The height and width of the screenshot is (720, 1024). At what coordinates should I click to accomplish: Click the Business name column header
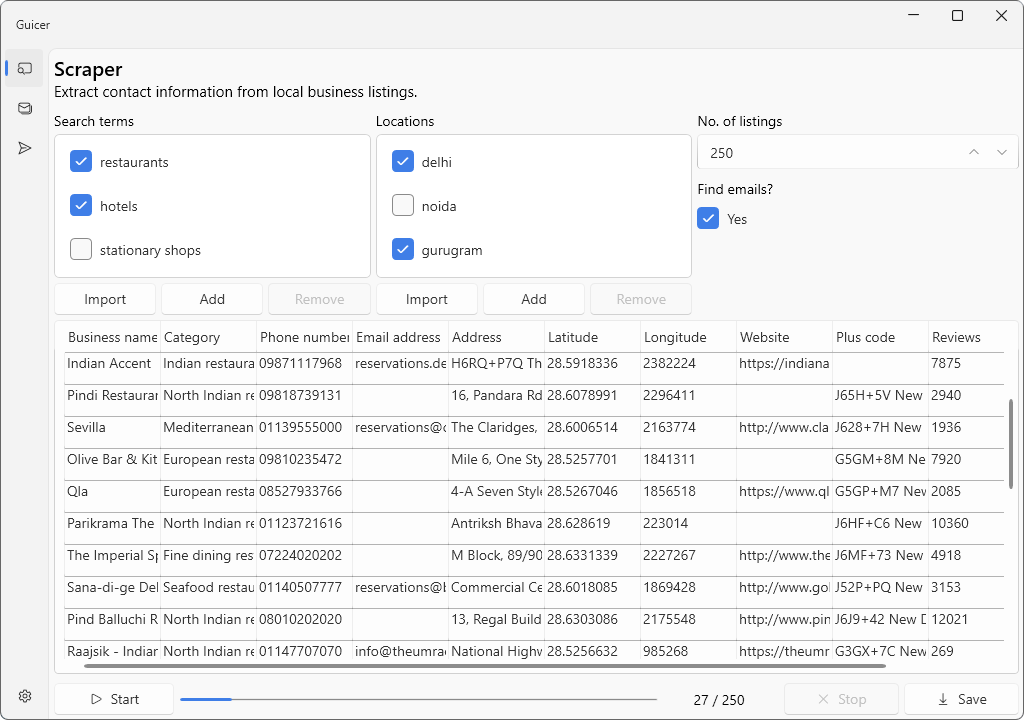coord(111,337)
